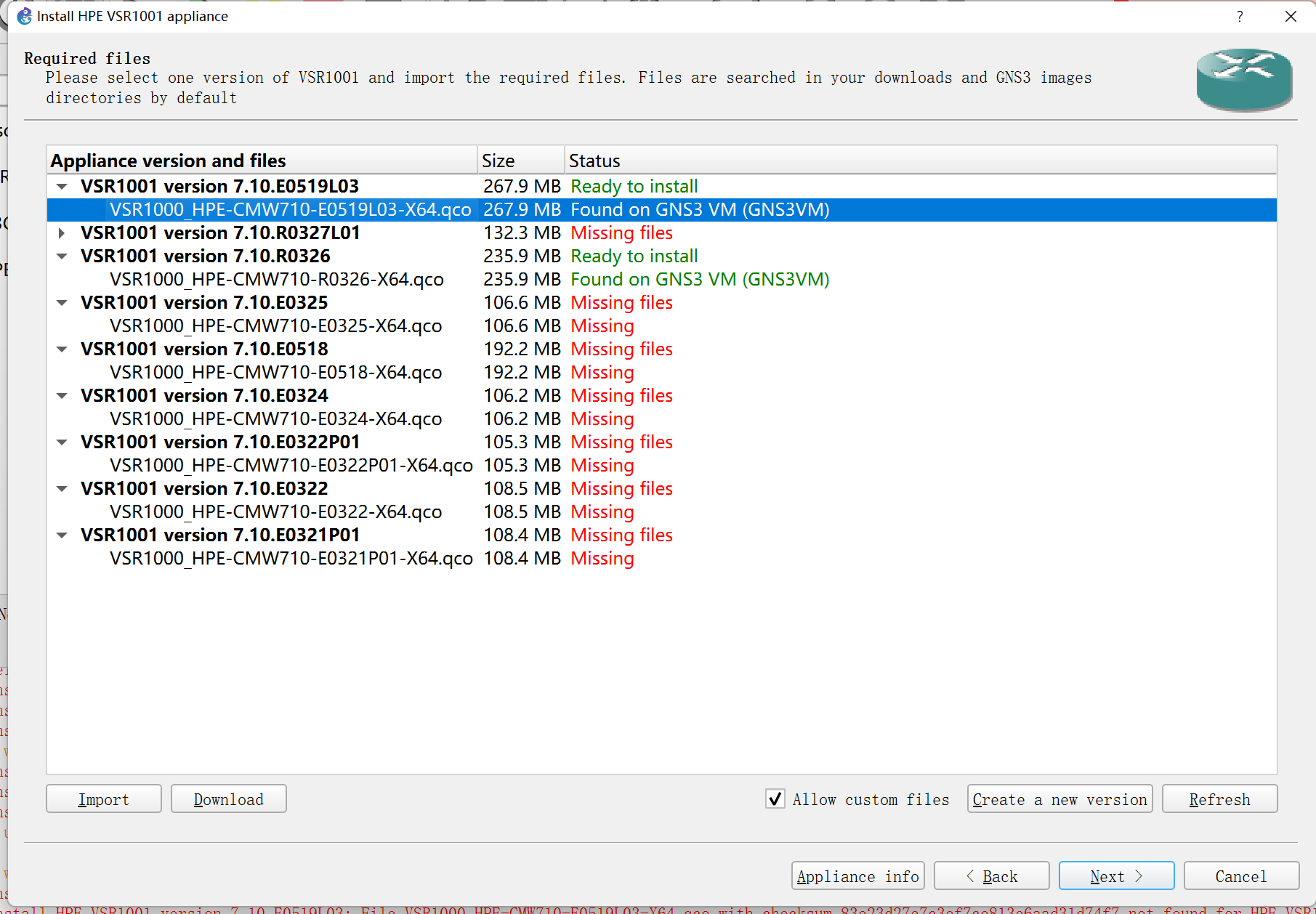Cancel the appliance installation

pyautogui.click(x=1242, y=876)
